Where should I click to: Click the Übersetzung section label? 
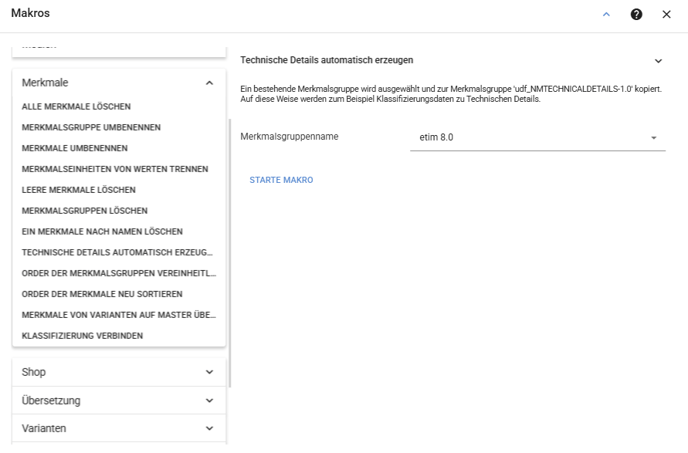51,401
